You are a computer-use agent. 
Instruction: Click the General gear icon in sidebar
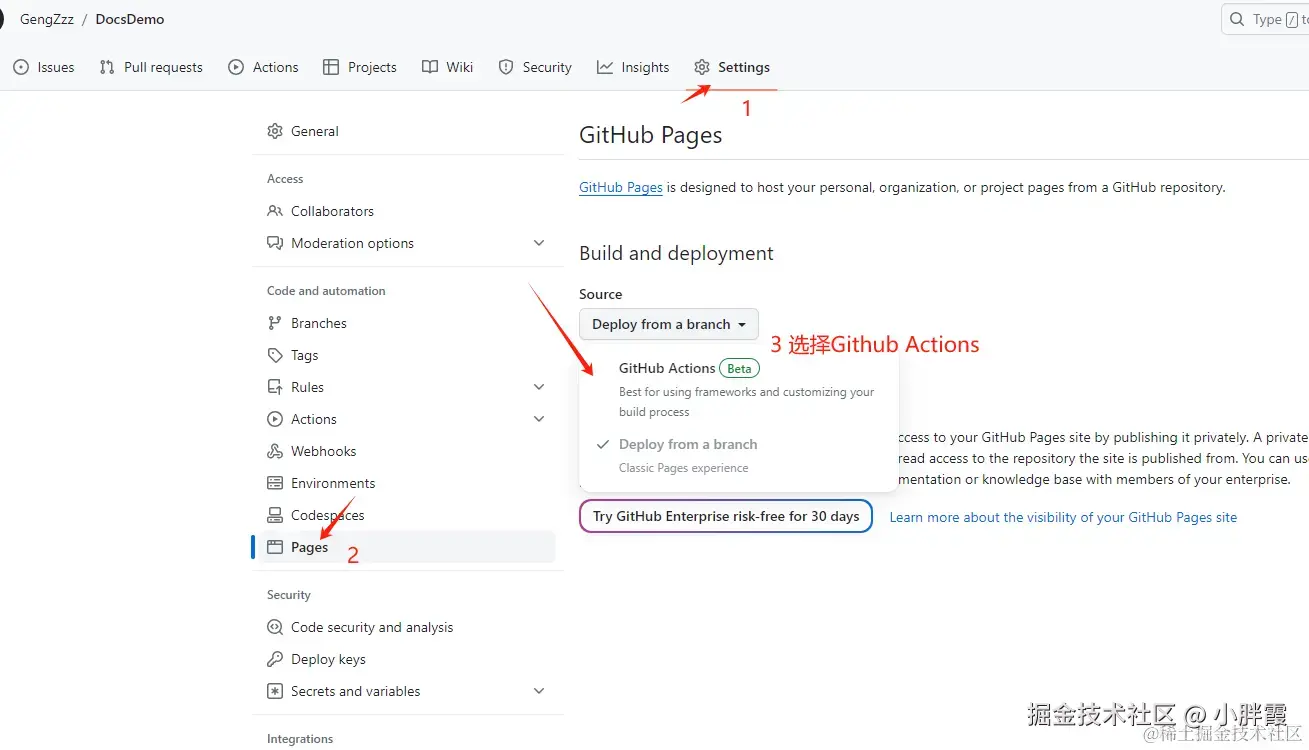coord(275,131)
